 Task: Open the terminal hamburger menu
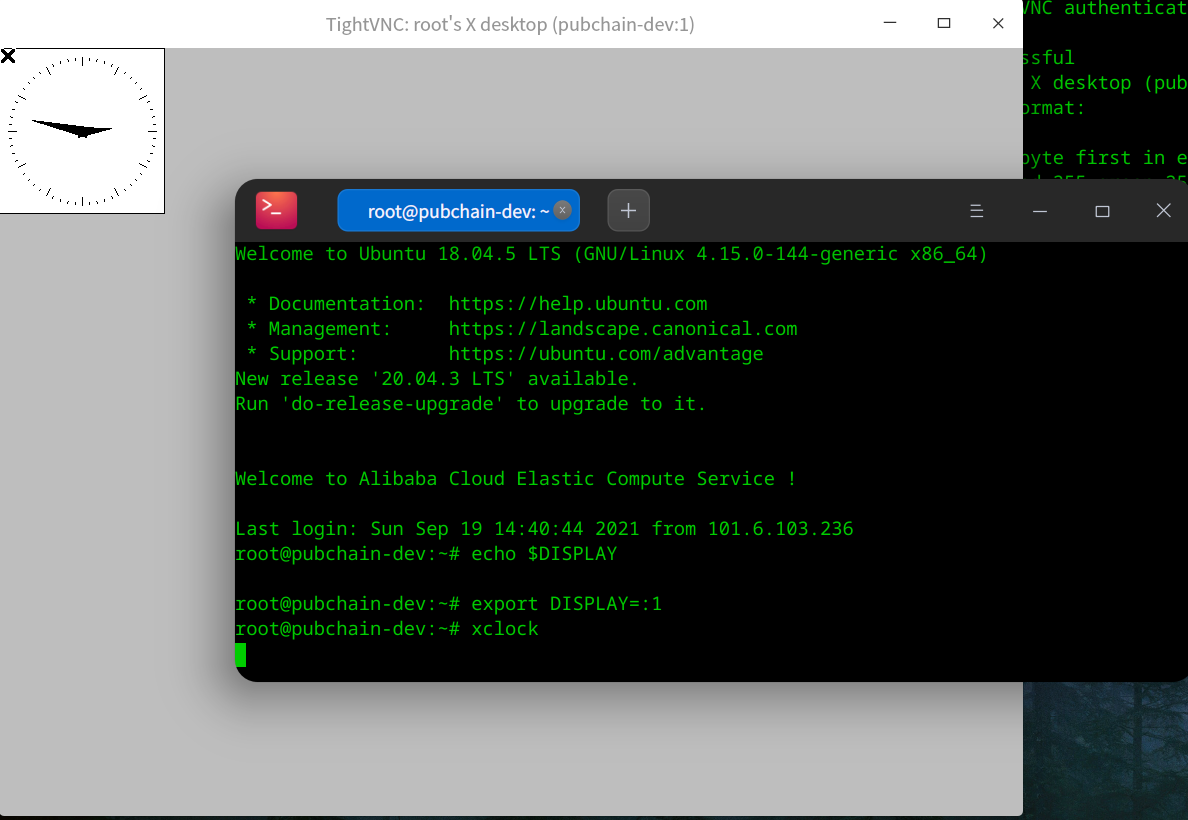click(977, 210)
